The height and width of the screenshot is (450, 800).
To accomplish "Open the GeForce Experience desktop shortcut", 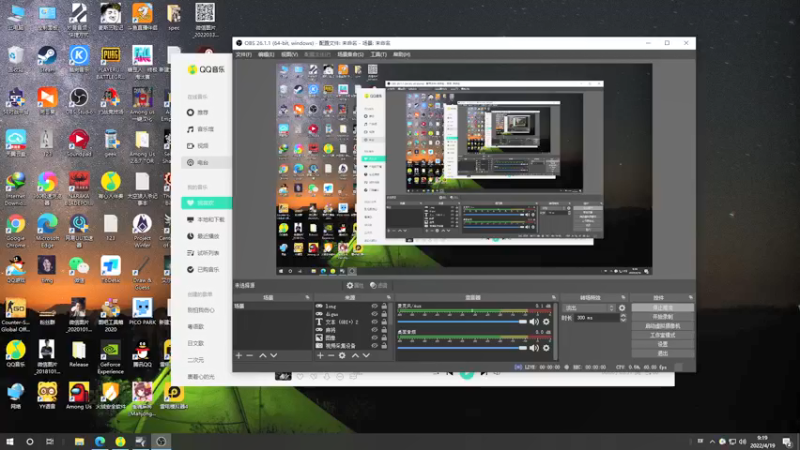I will 110,357.
